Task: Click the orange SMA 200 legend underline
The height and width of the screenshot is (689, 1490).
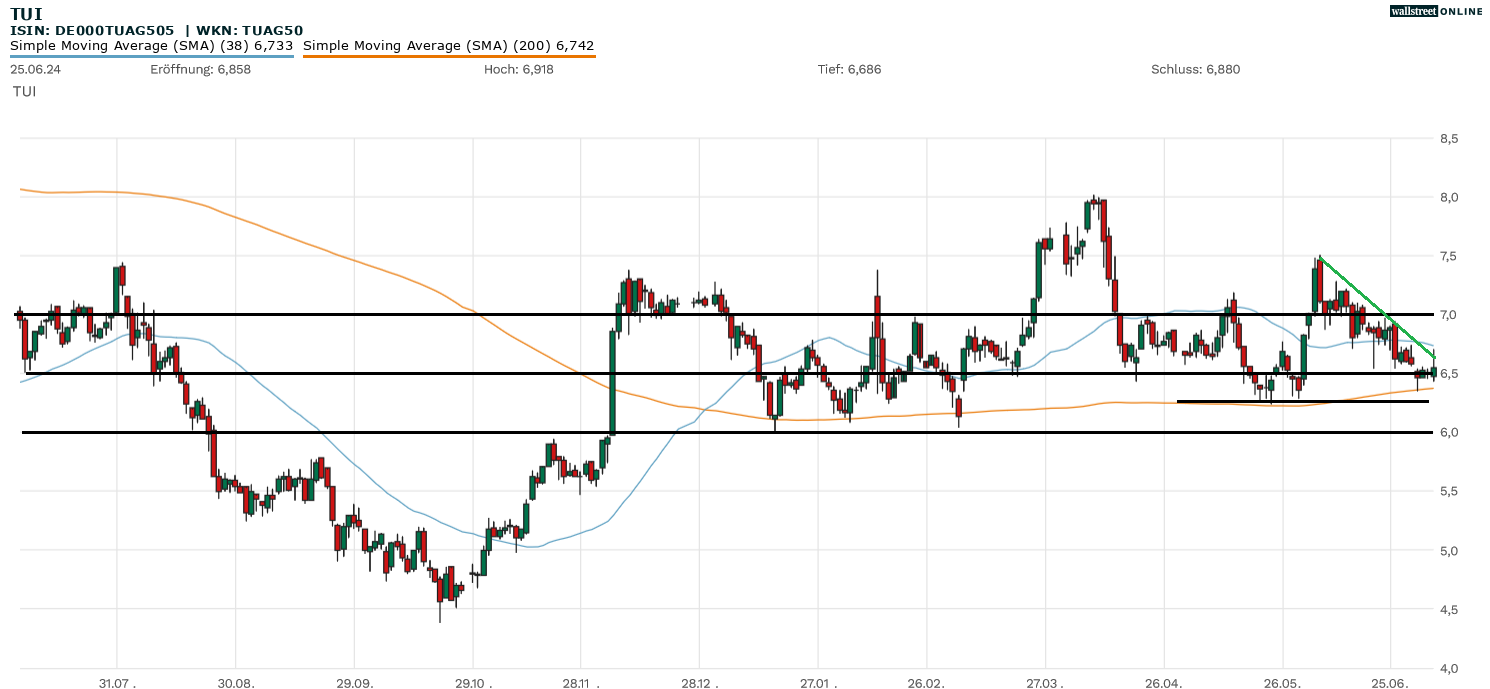Action: (x=449, y=56)
